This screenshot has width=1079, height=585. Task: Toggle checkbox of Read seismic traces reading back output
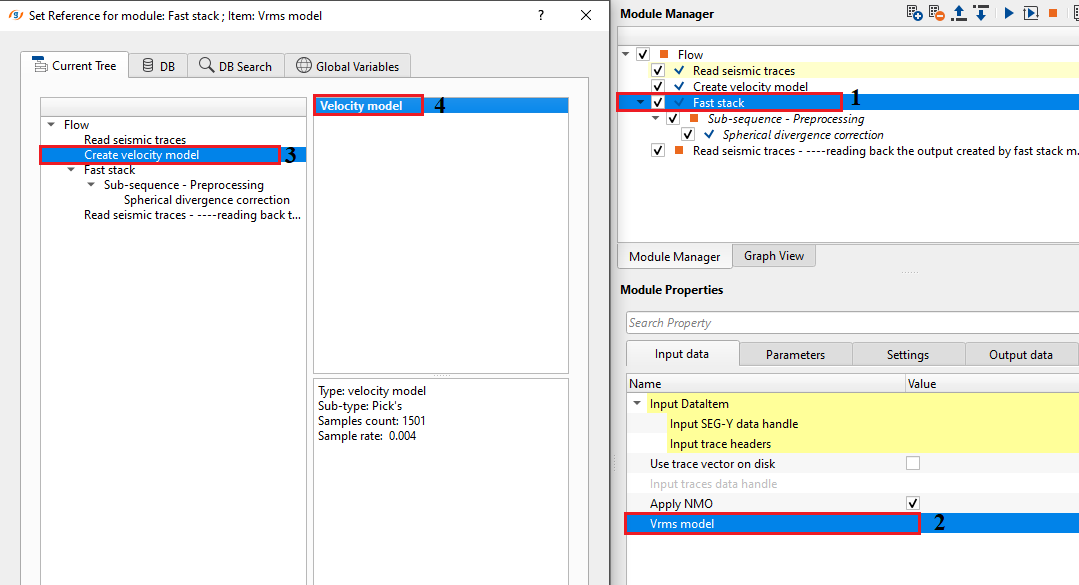click(x=658, y=151)
